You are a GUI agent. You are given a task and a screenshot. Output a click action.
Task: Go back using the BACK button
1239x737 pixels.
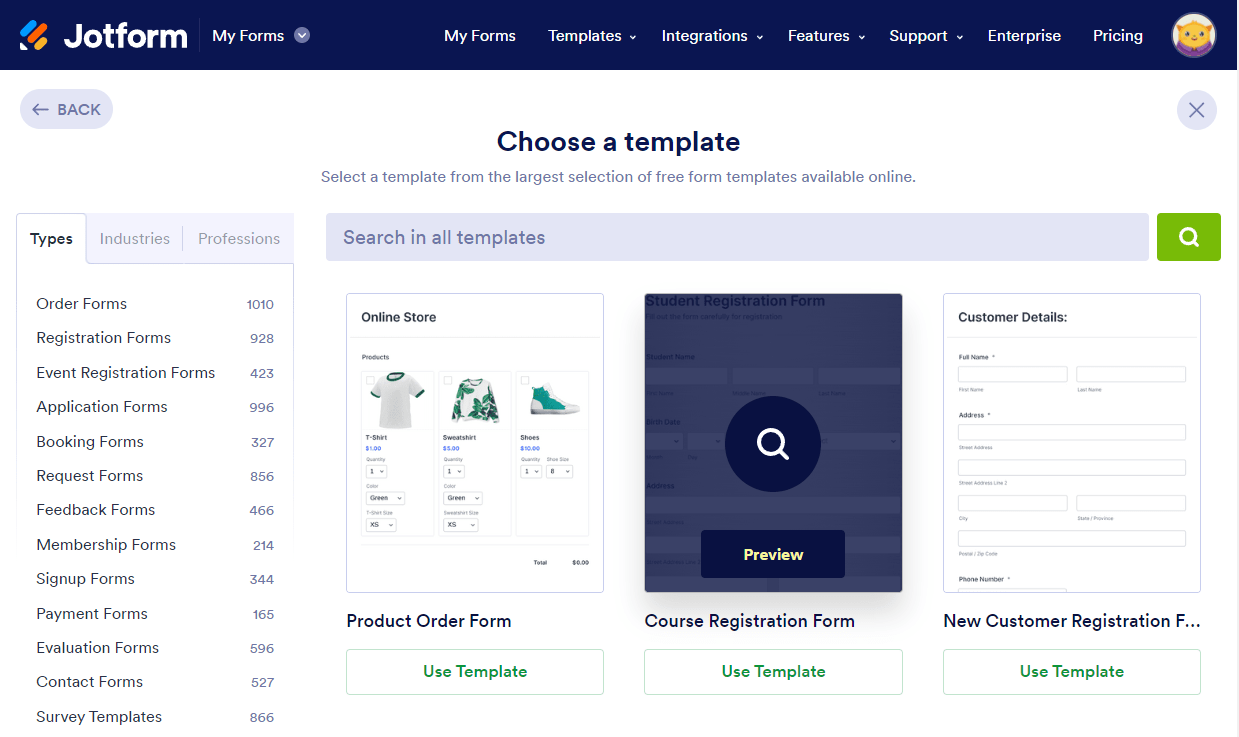pos(66,110)
